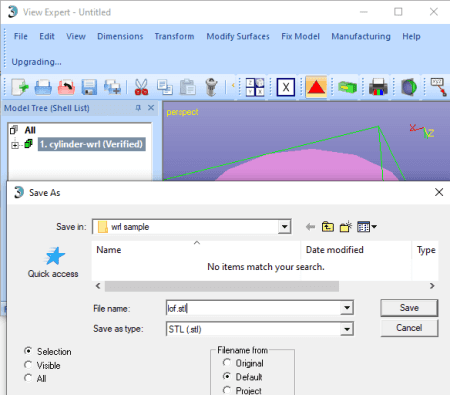450x395 pixels.
Task: Open the Transform menu
Action: [x=174, y=36]
